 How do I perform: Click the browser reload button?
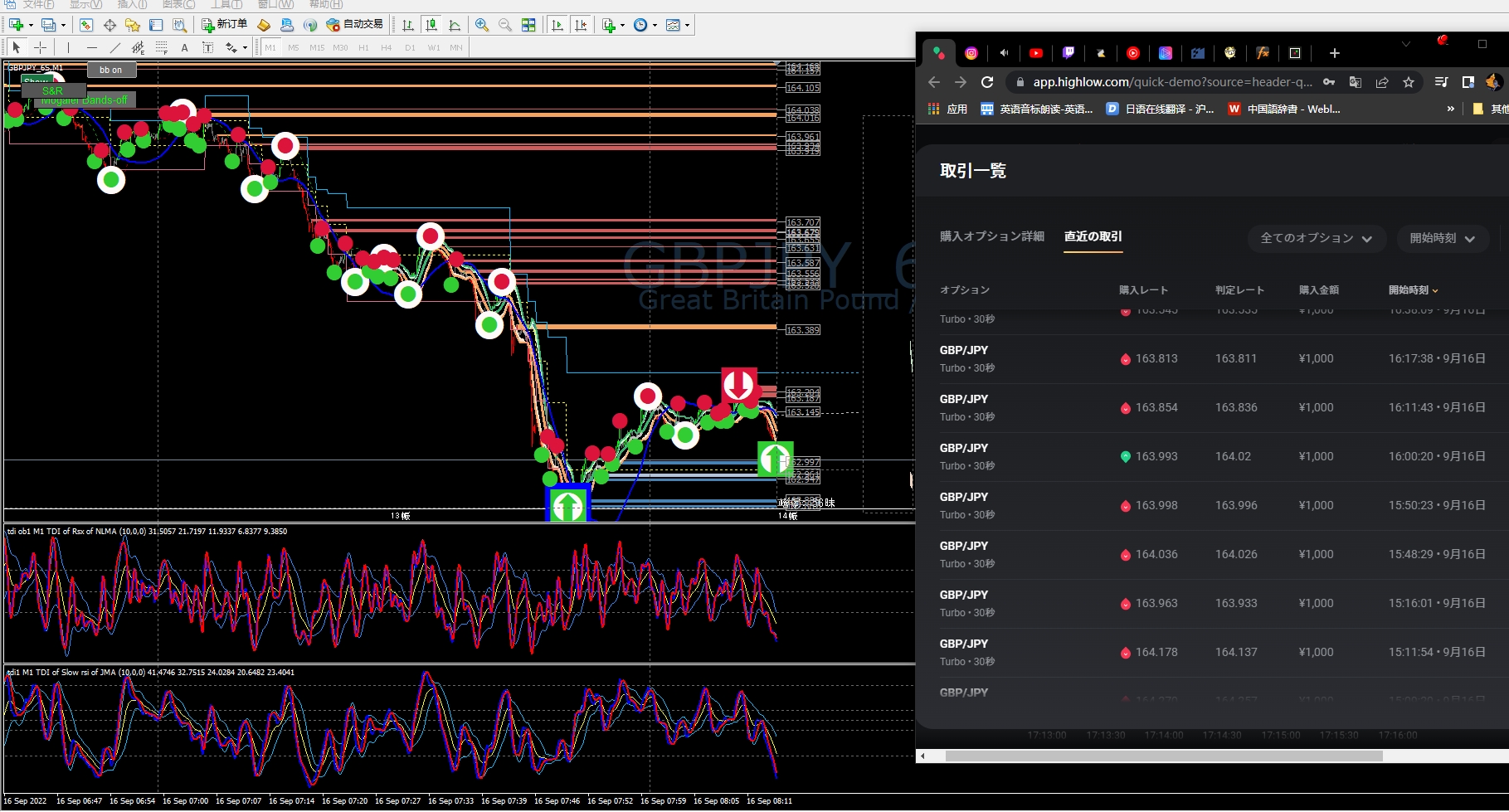987,82
